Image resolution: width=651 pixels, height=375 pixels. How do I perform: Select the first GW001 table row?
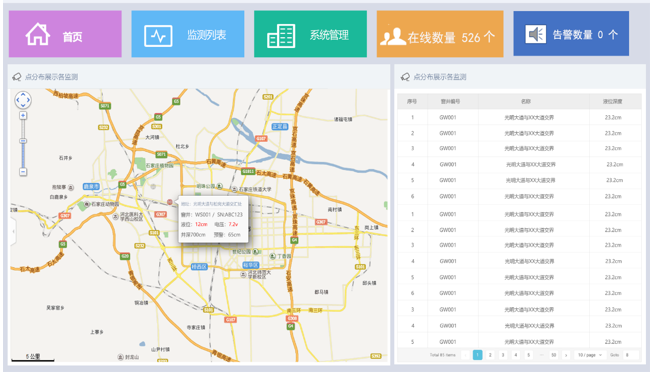coord(519,118)
